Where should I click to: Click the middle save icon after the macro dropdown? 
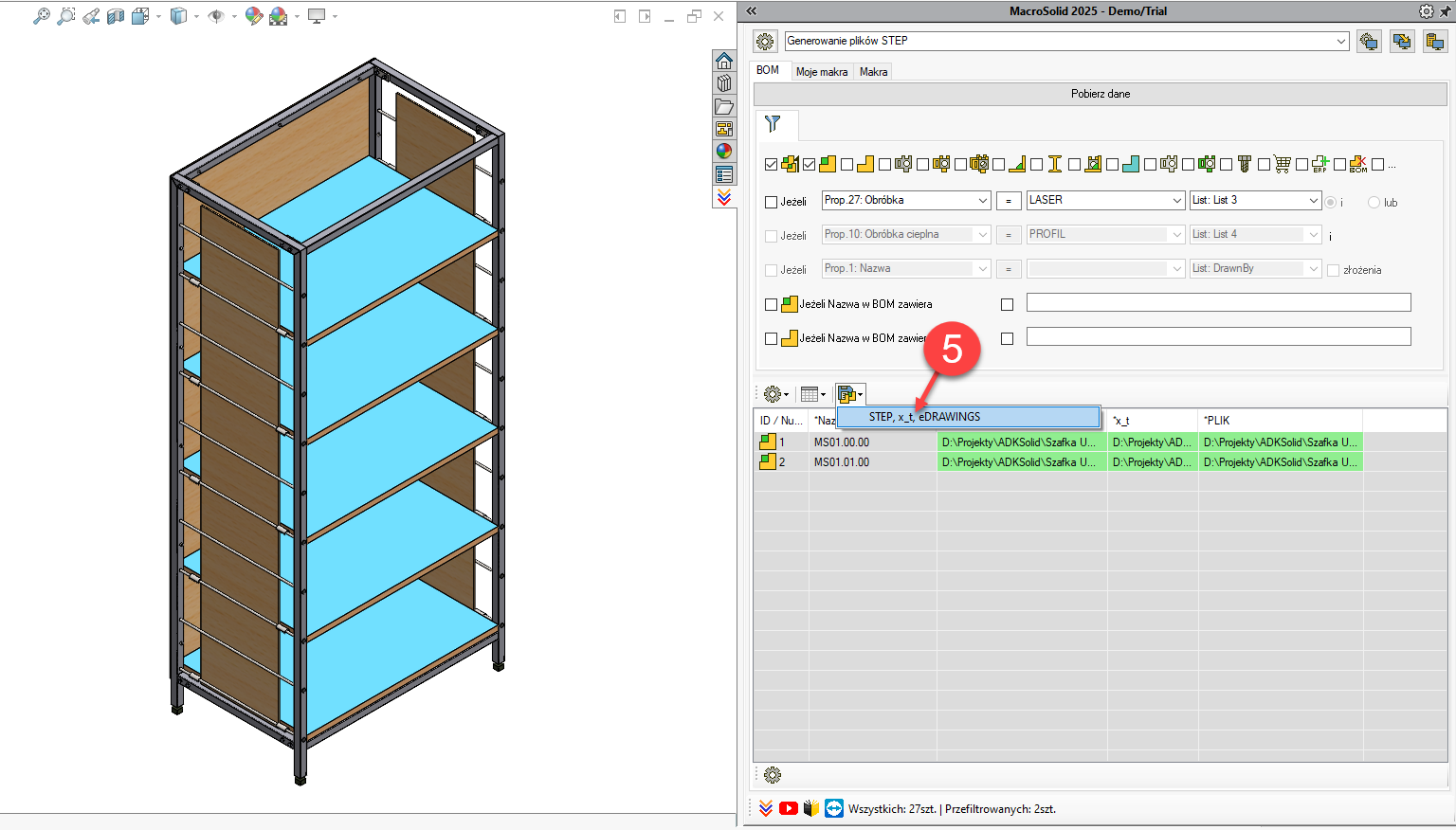pos(1402,42)
